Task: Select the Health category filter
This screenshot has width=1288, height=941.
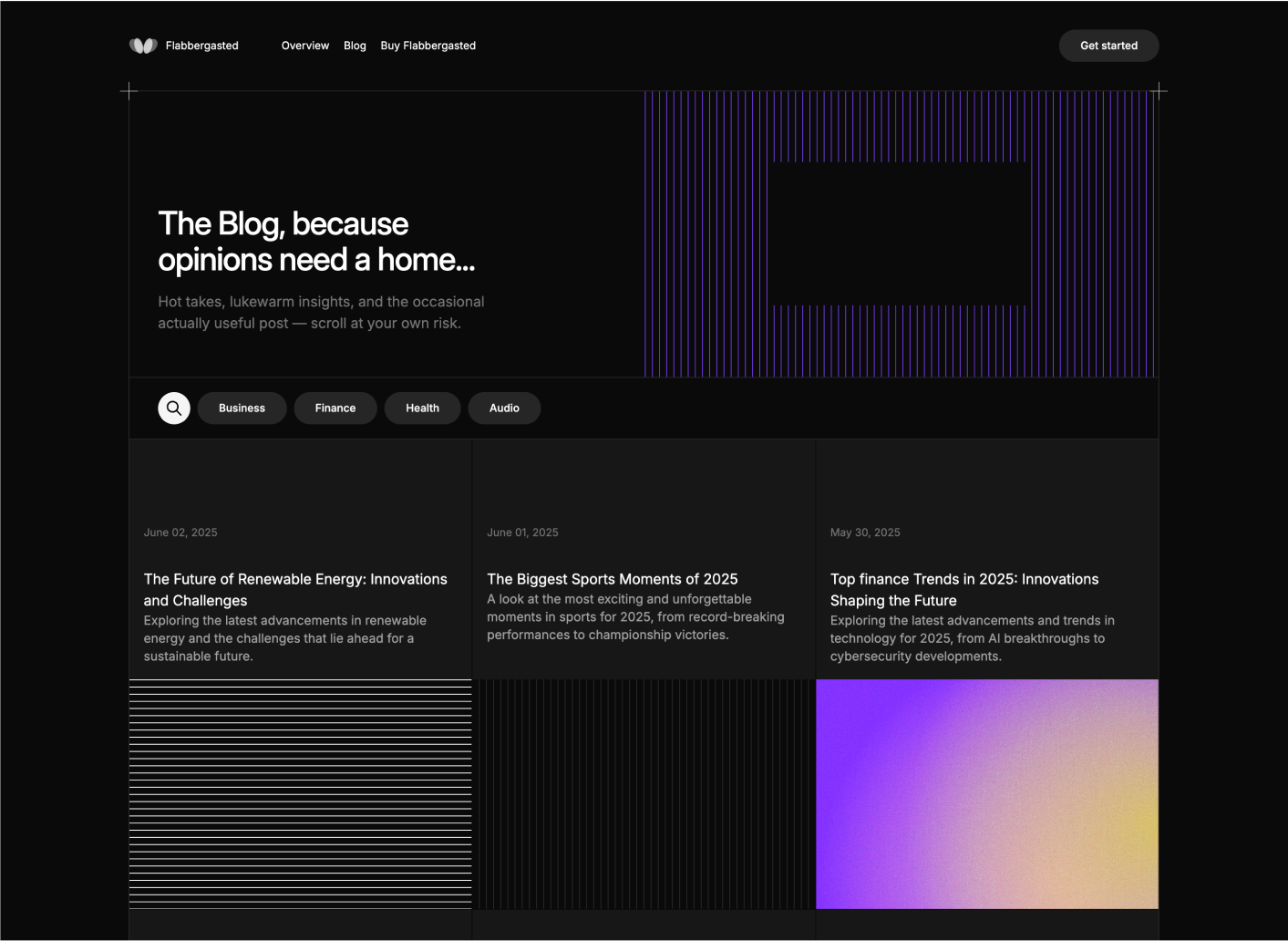Action: (x=422, y=408)
